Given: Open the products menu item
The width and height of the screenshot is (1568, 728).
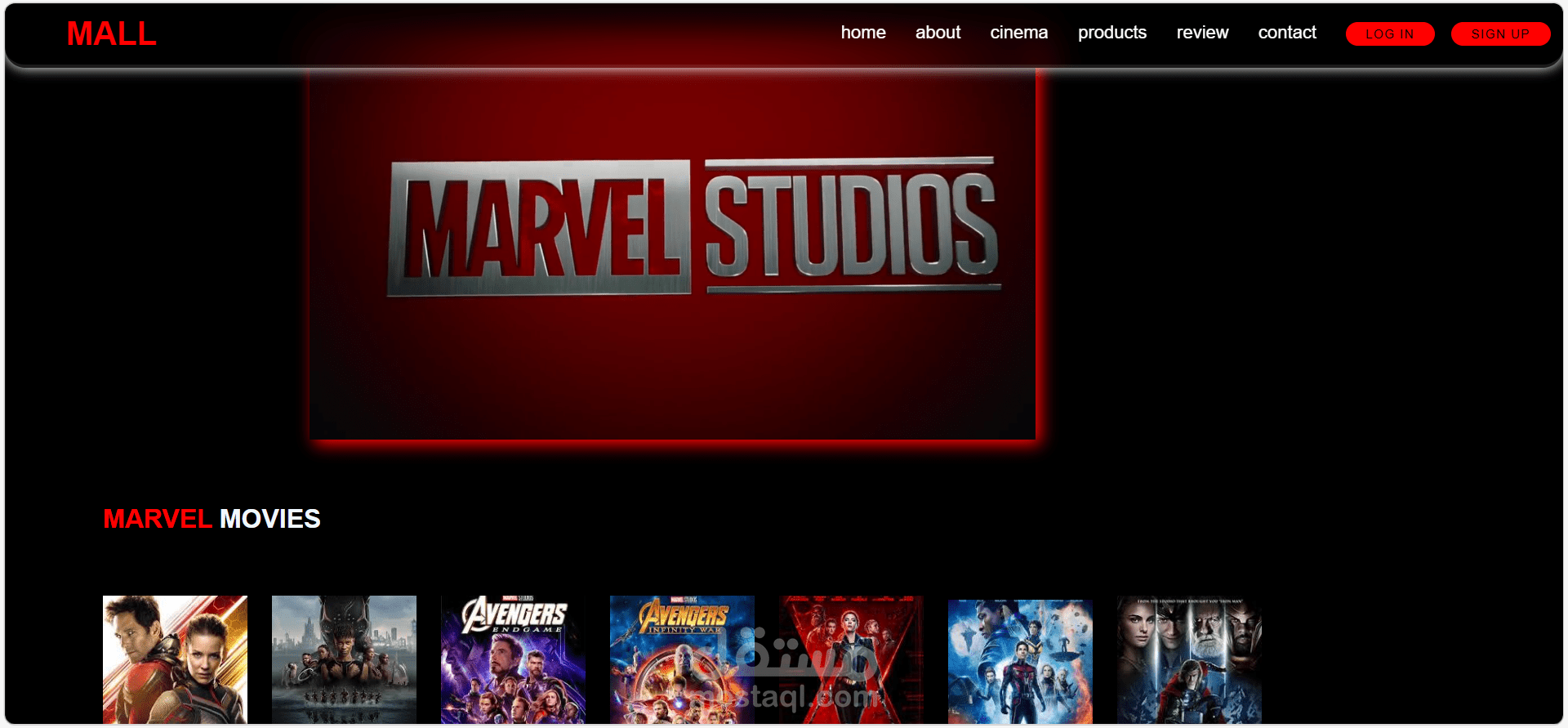Looking at the screenshot, I should tap(1111, 33).
